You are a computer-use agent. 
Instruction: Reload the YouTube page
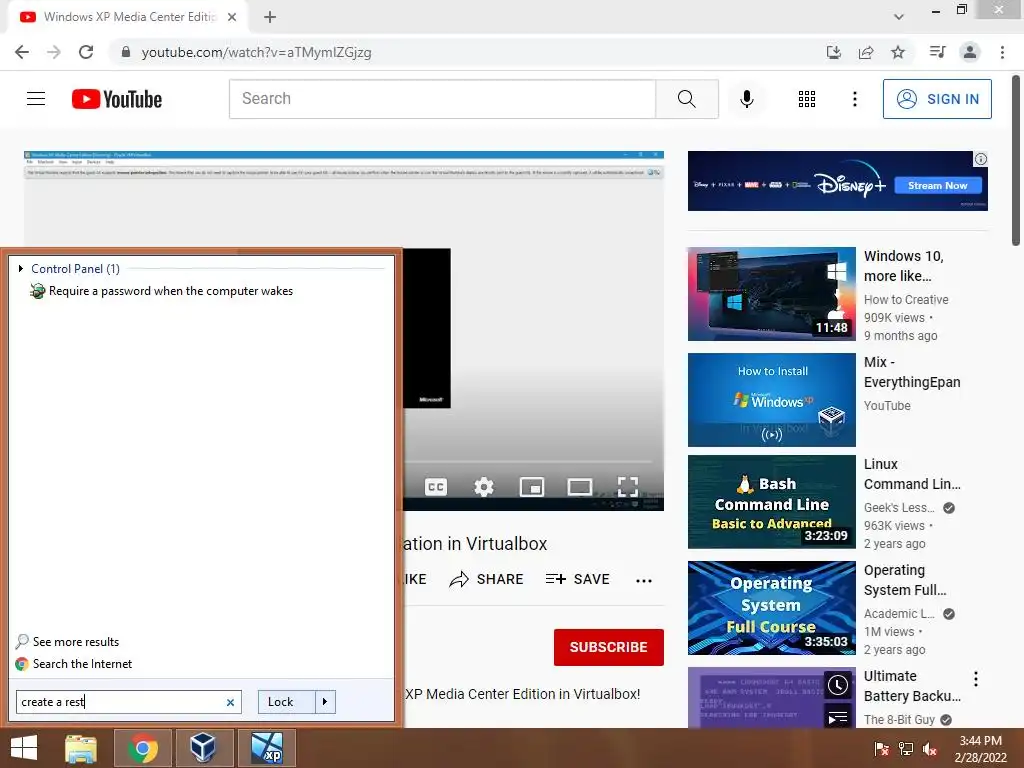coord(86,52)
